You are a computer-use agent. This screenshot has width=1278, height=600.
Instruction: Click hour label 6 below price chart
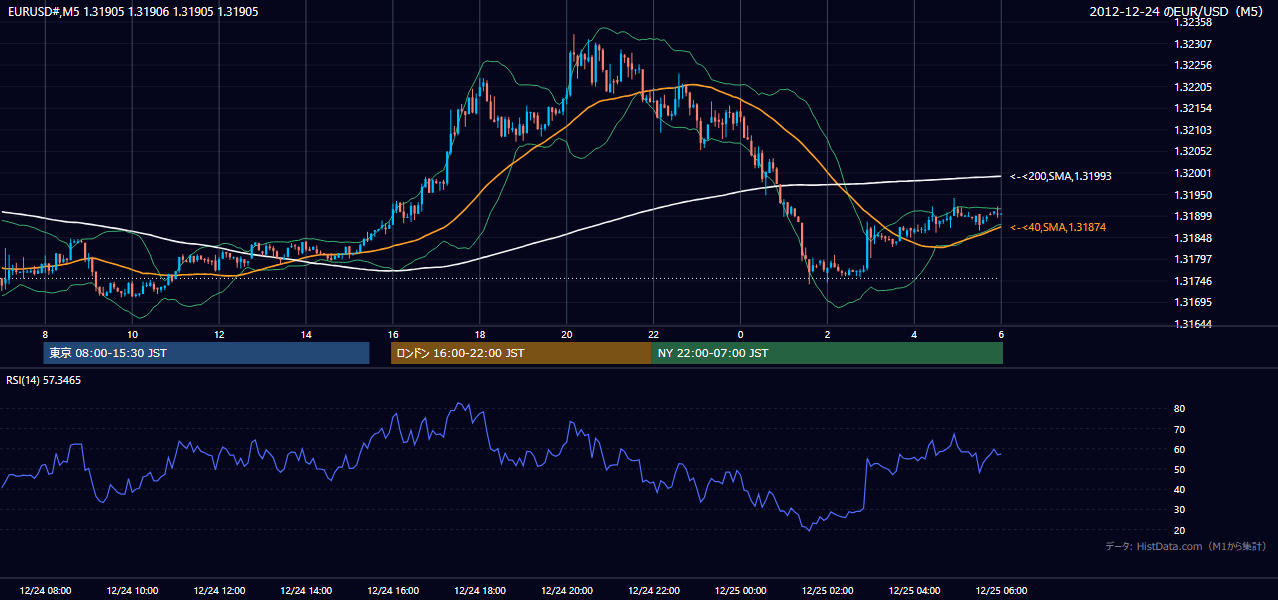coord(1001,334)
